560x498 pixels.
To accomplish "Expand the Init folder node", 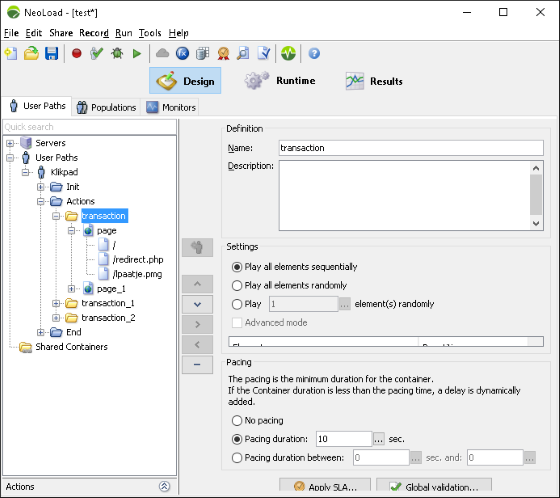I will coord(41,187).
